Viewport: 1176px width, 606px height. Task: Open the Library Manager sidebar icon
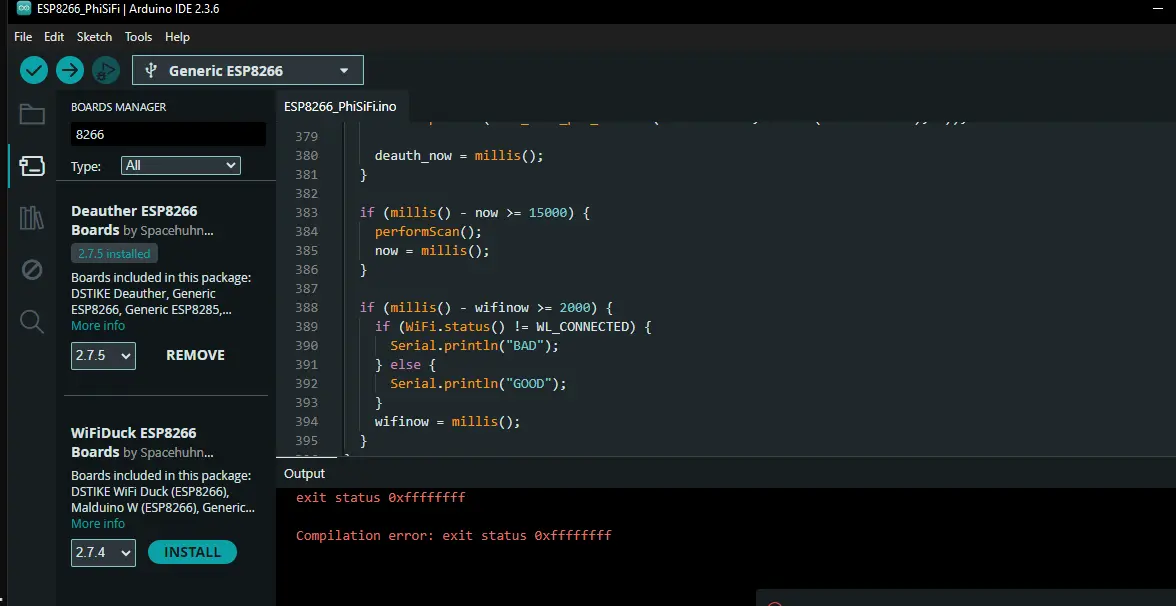[32, 218]
